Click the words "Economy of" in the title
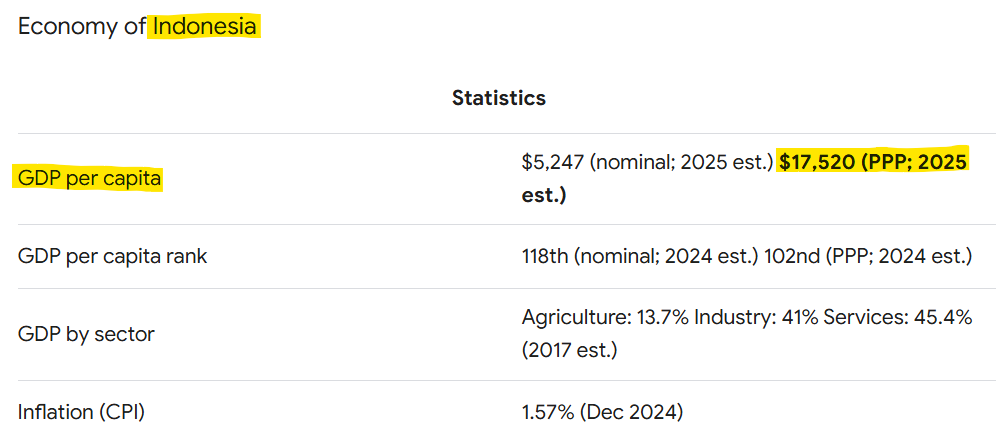This screenshot has height=442, width=1008. [x=82, y=26]
